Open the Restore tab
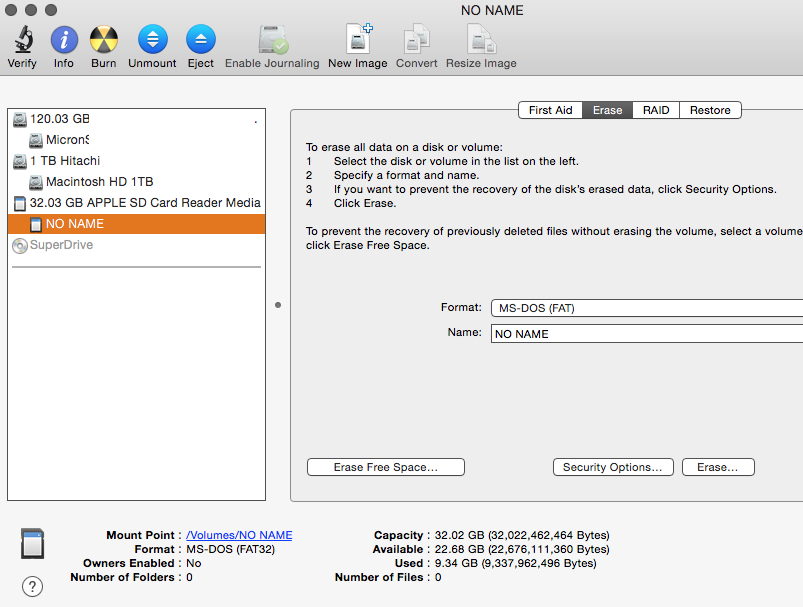The height and width of the screenshot is (607, 803). click(x=710, y=110)
